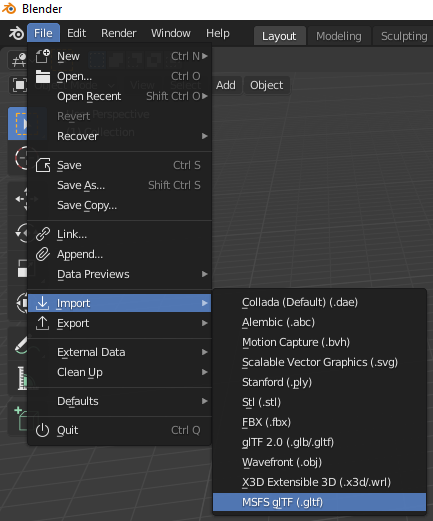Import Wavefront (.obj) file
433x521 pixels.
pos(319,462)
